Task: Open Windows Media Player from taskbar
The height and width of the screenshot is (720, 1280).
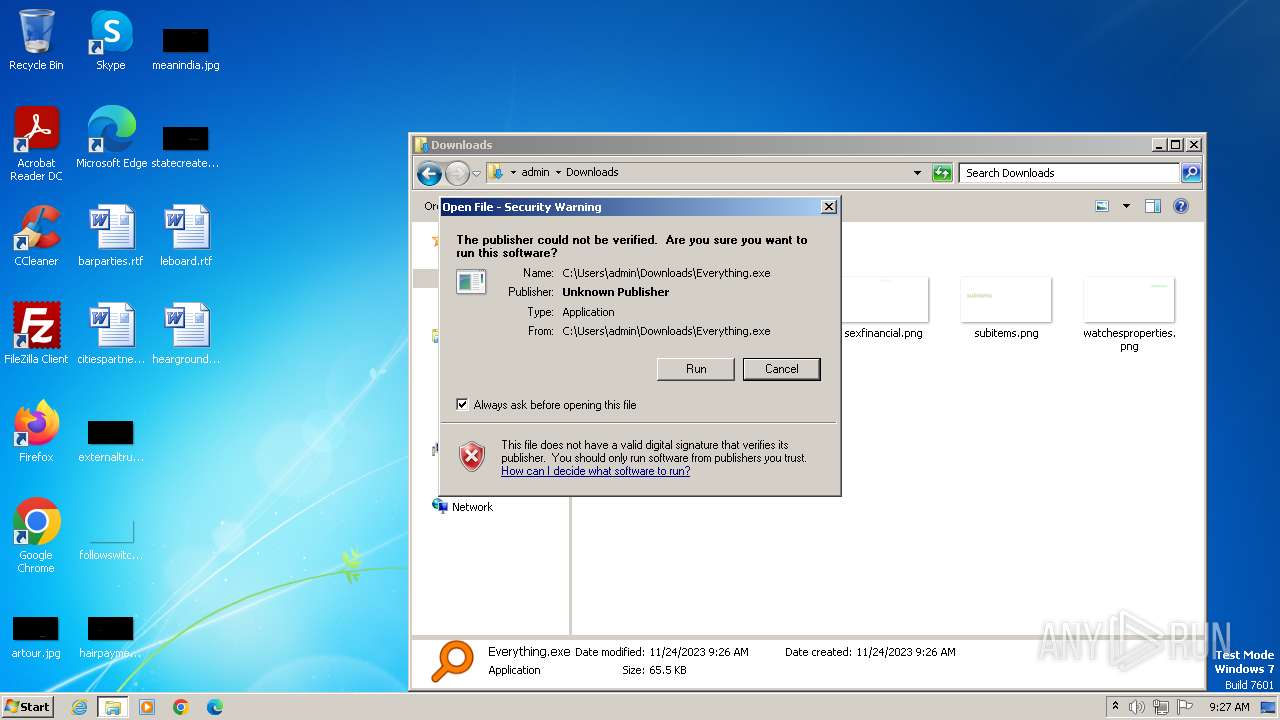Action: 147,707
